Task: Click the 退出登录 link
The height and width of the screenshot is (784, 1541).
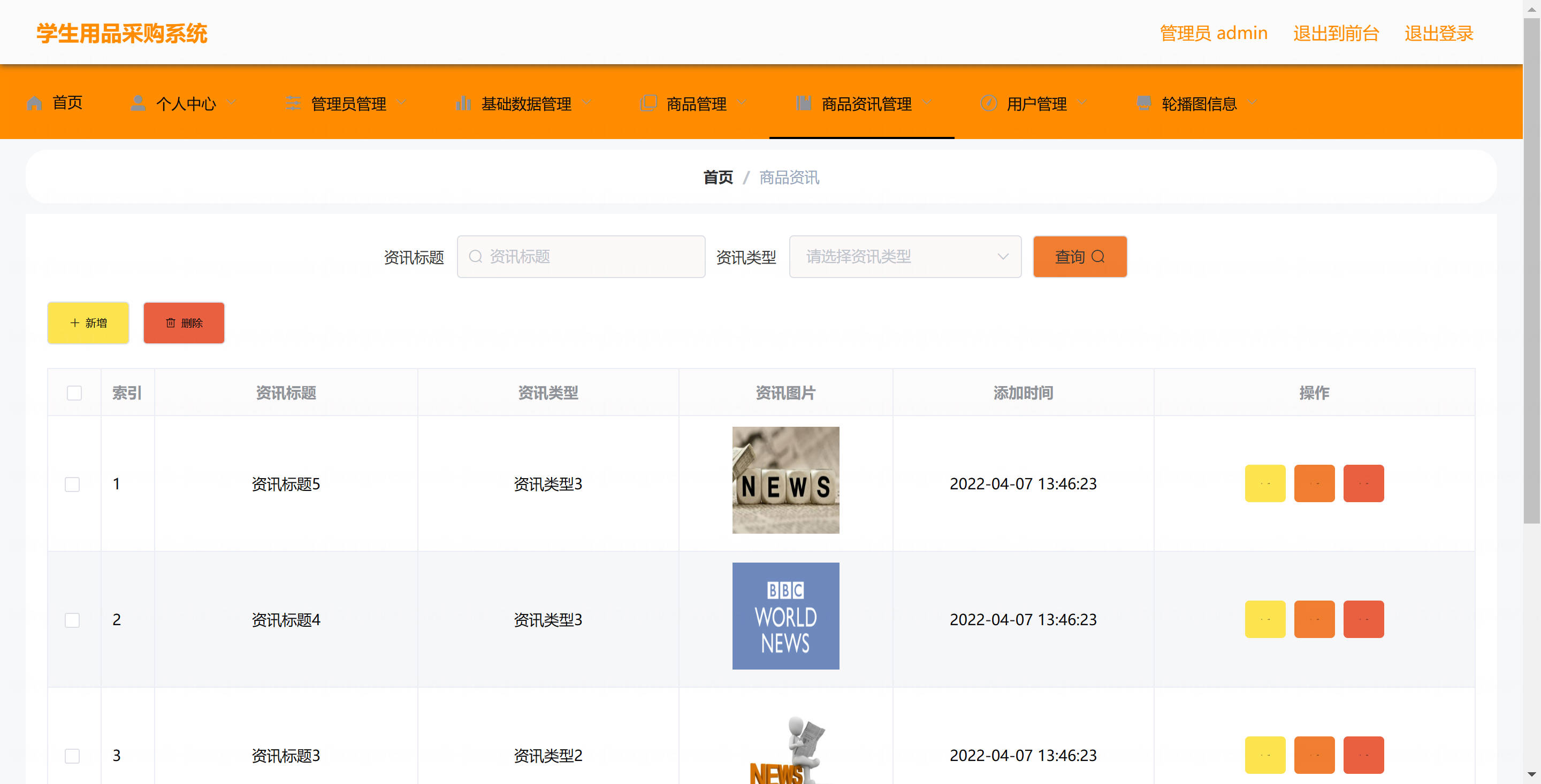Action: tap(1439, 33)
